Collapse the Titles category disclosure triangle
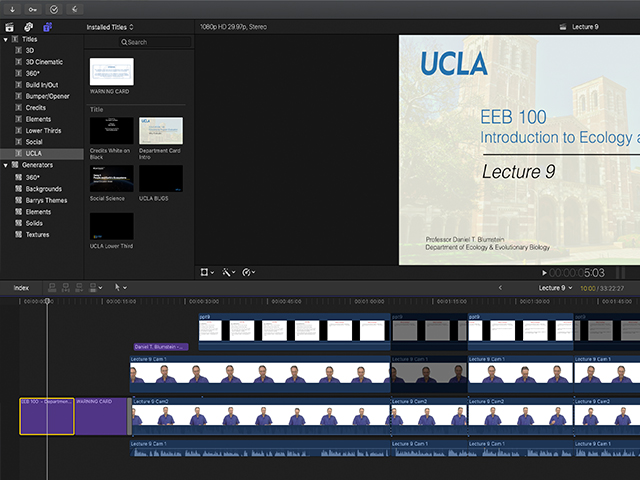The height and width of the screenshot is (480, 640). click(5, 40)
